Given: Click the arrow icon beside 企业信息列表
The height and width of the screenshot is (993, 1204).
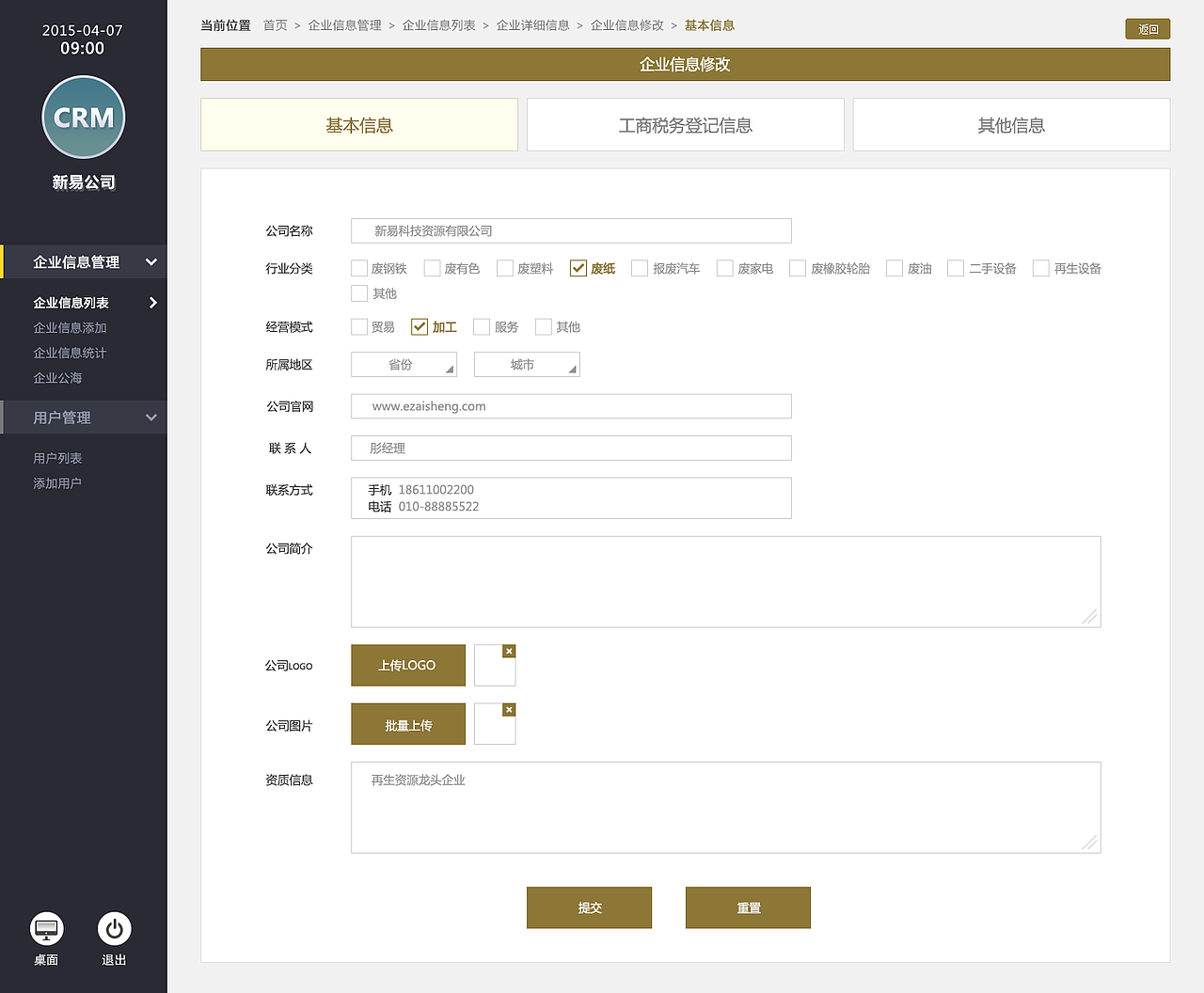Looking at the screenshot, I should 154,302.
